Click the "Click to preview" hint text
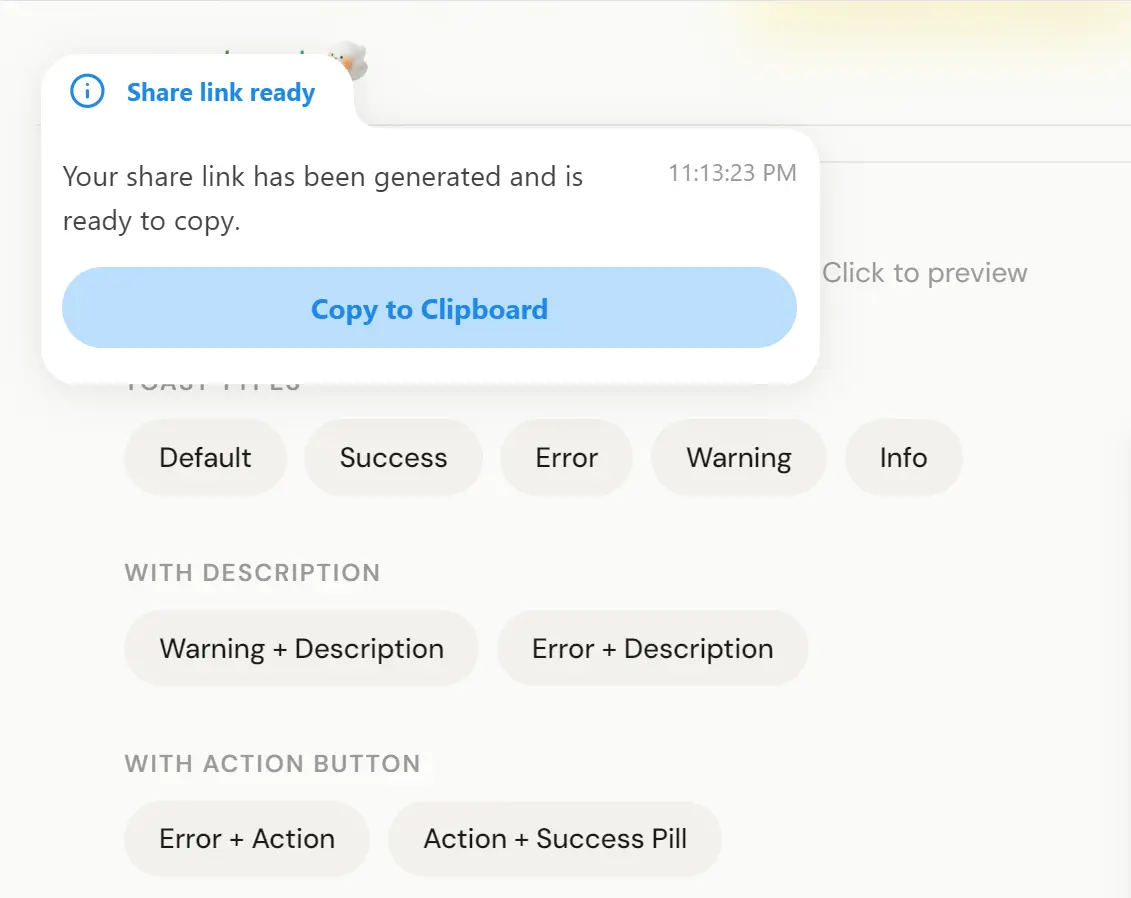This screenshot has height=898, width=1131. 924,273
